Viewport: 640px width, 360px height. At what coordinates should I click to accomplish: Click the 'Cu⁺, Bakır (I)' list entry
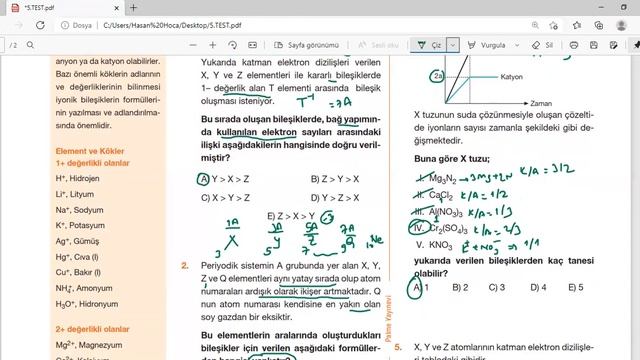[x=78, y=272]
